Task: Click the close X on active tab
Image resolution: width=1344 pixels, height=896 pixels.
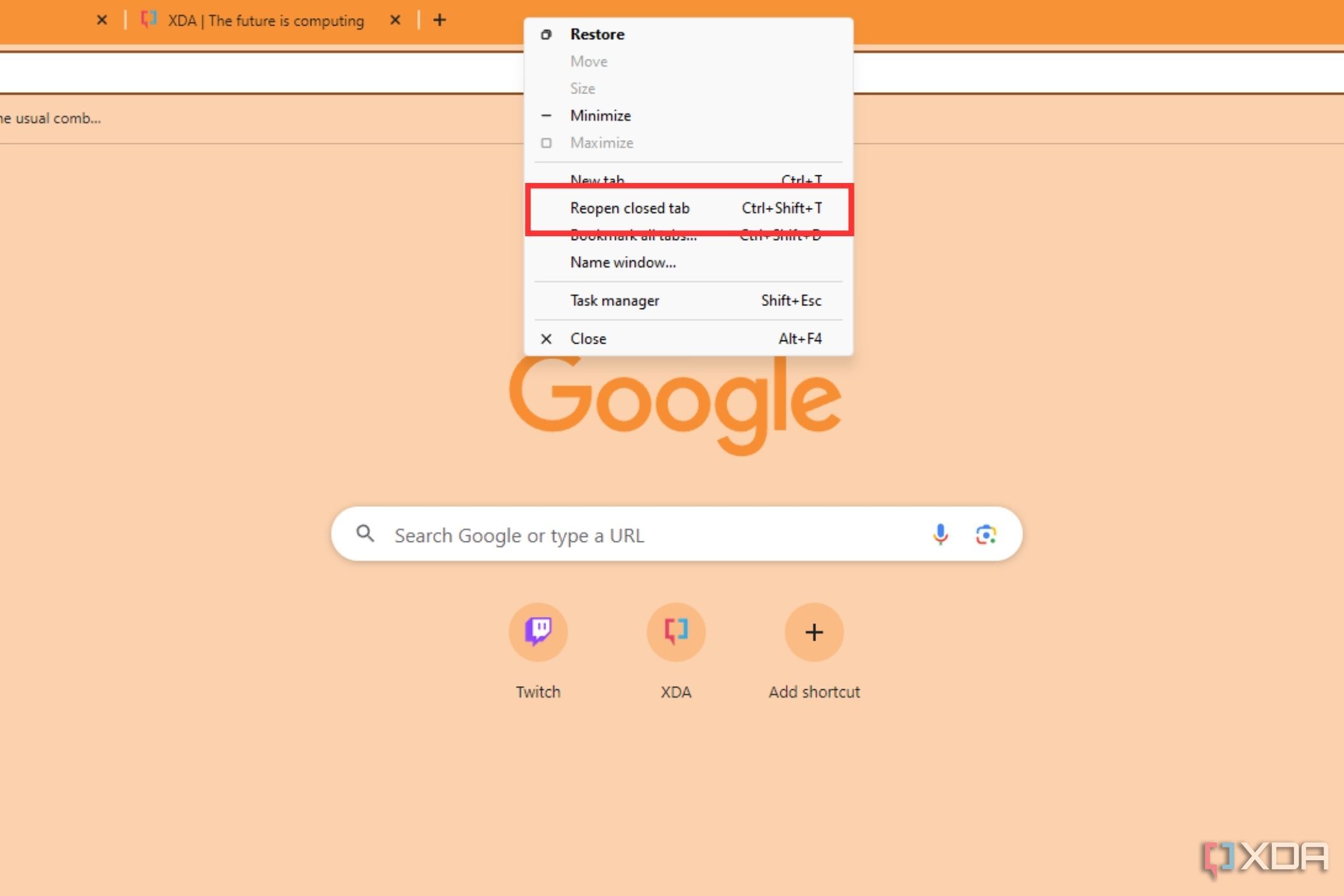Action: 395,20
